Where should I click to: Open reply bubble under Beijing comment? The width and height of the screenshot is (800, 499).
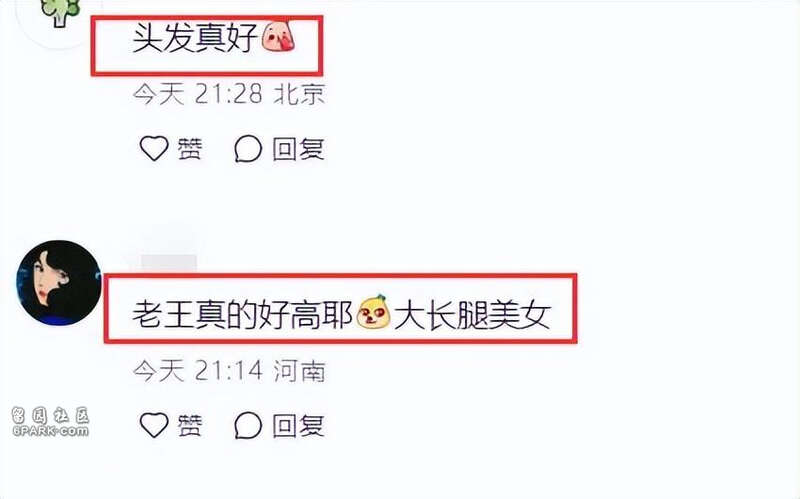248,149
